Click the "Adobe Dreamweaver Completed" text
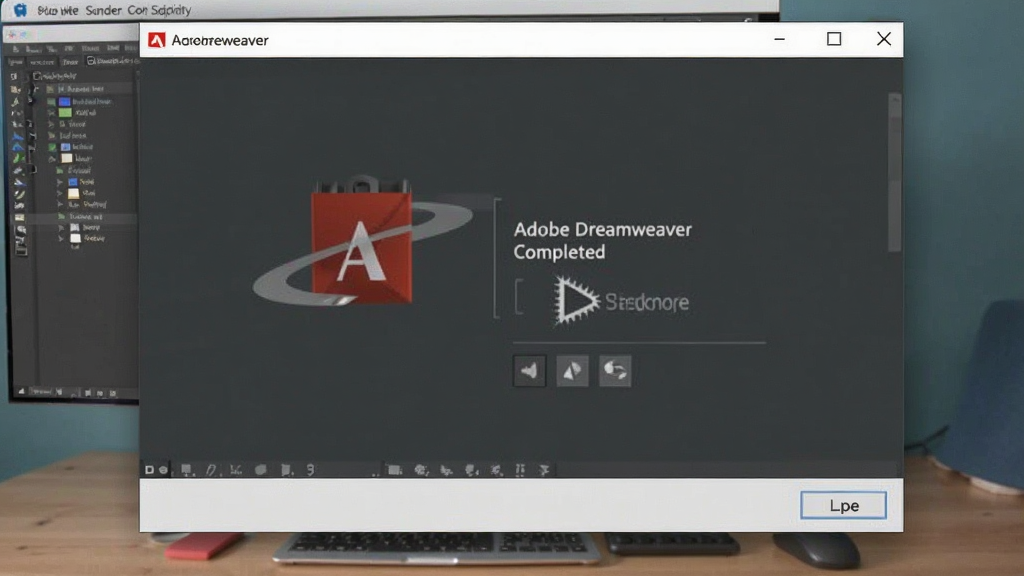This screenshot has width=1024, height=576. pos(602,240)
